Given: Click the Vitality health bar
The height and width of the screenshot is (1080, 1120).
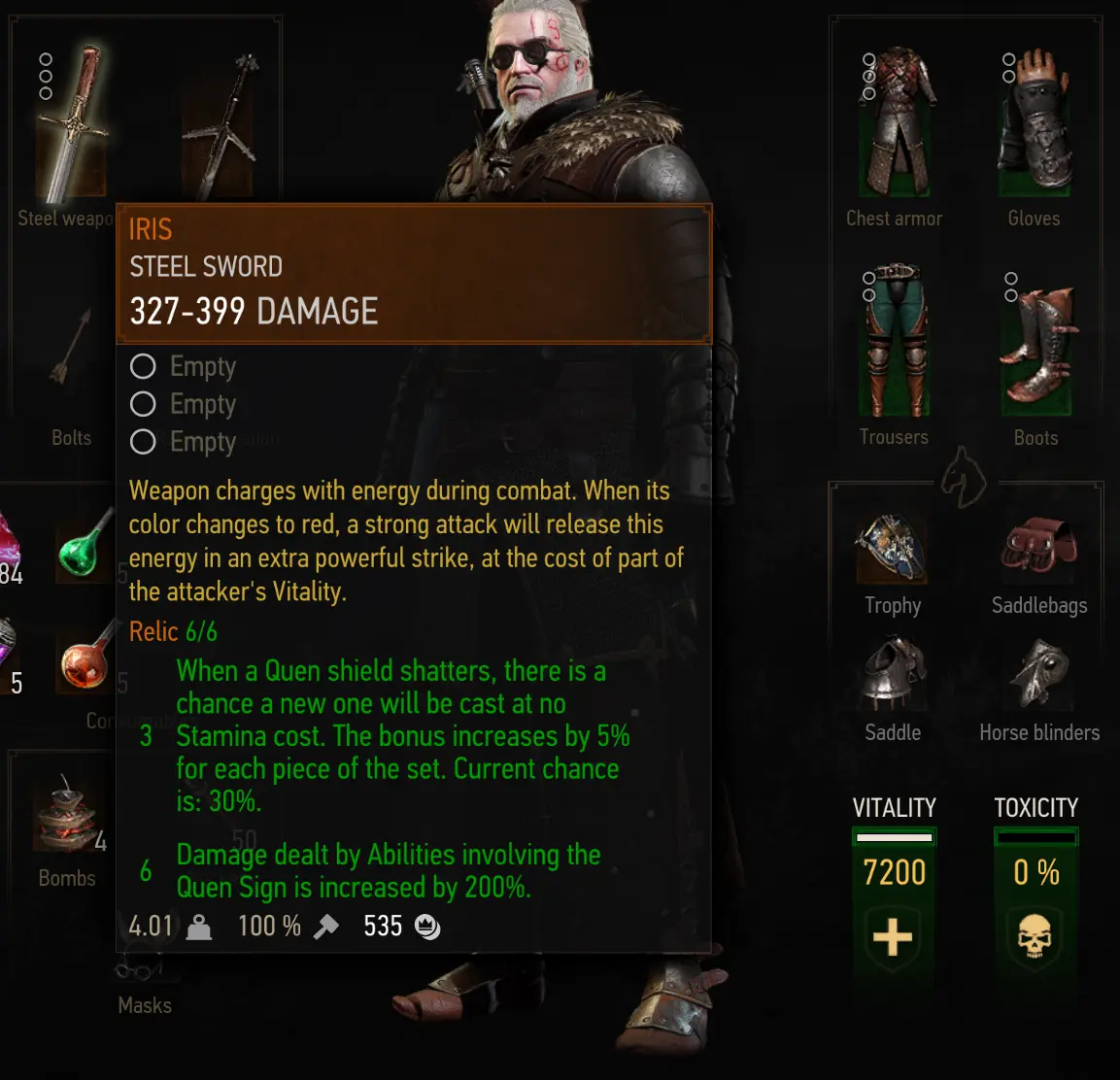Looking at the screenshot, I should (895, 837).
